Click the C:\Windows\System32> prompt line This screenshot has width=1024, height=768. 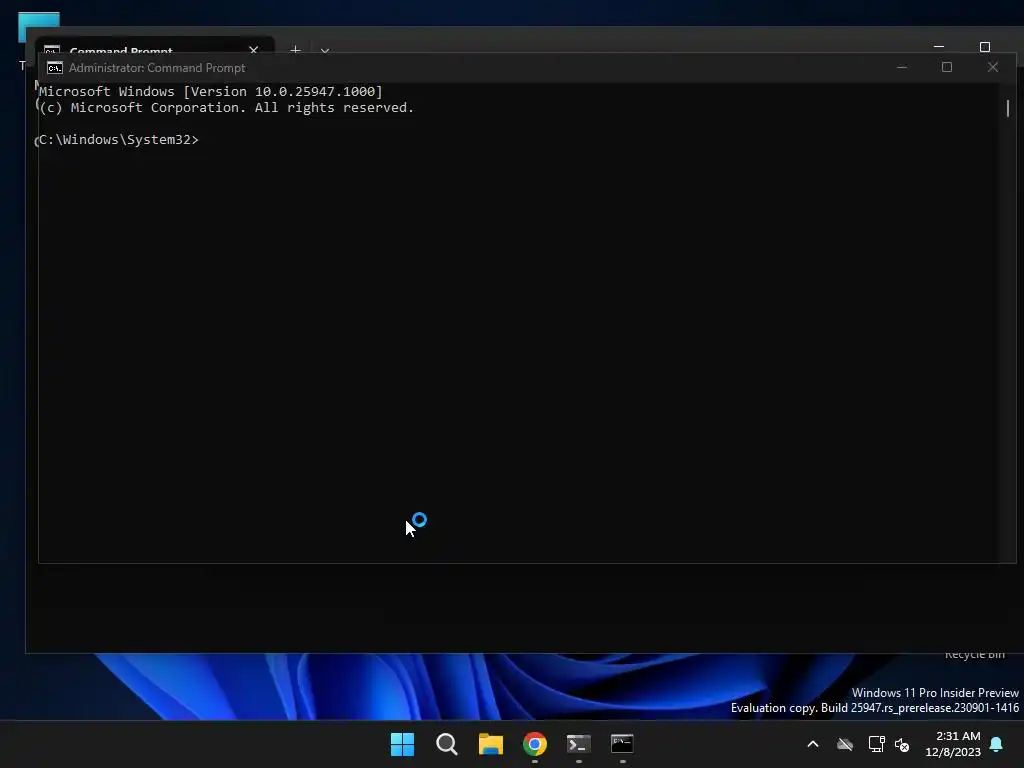[x=119, y=140]
